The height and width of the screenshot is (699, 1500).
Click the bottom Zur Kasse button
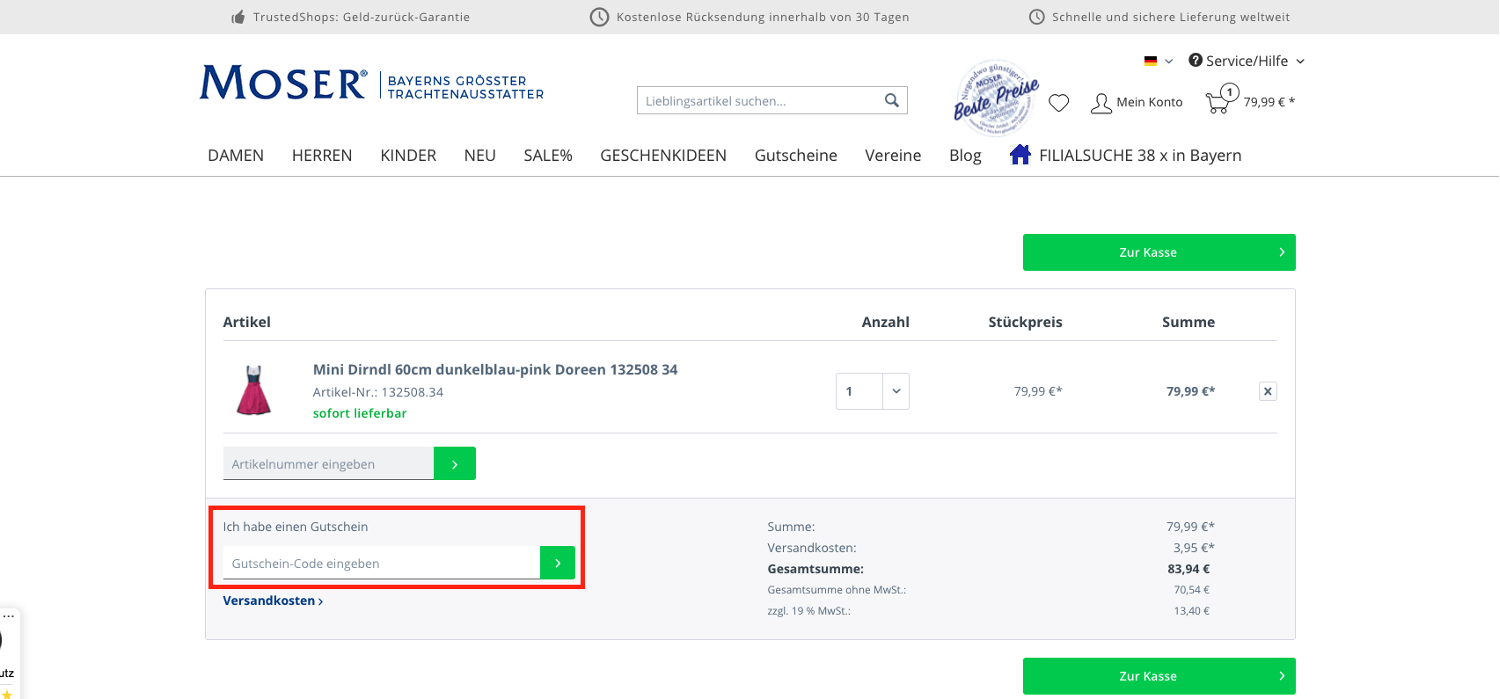point(1159,676)
